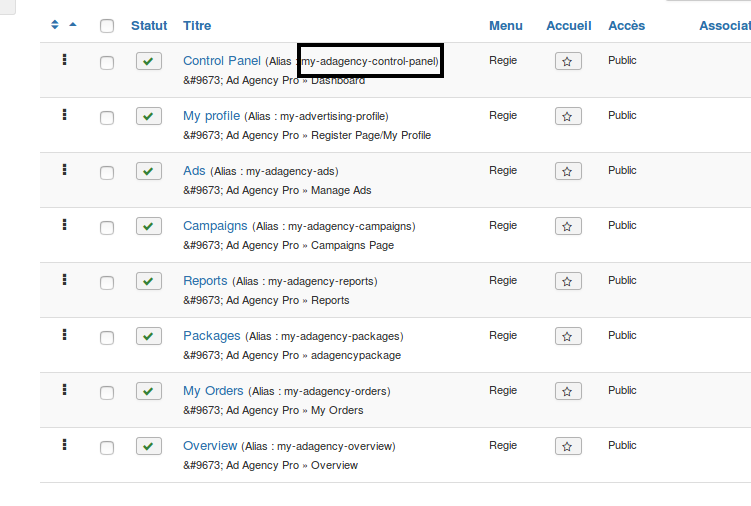Open the My Orders menu item
The image size is (751, 506).
click(x=213, y=391)
